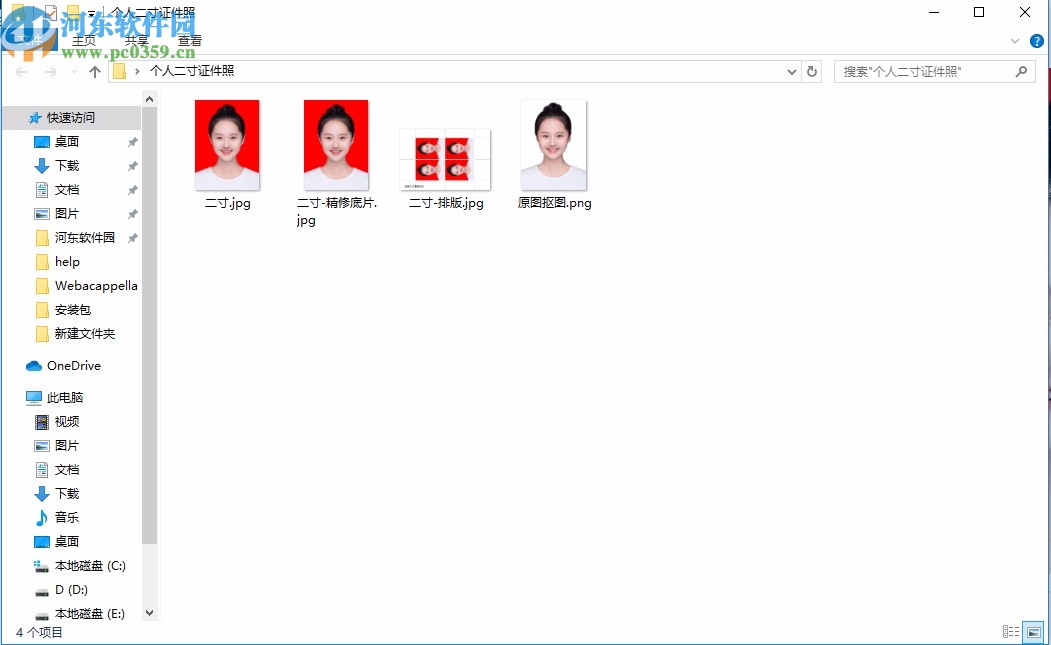The width and height of the screenshot is (1051, 645).
Task: Select the 音乐 (Music) sidebar icon
Action: coord(66,517)
